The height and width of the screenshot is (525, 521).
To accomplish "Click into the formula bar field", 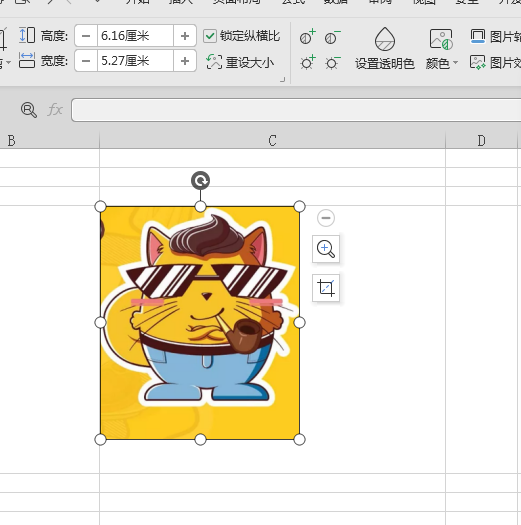I will [x=296, y=109].
